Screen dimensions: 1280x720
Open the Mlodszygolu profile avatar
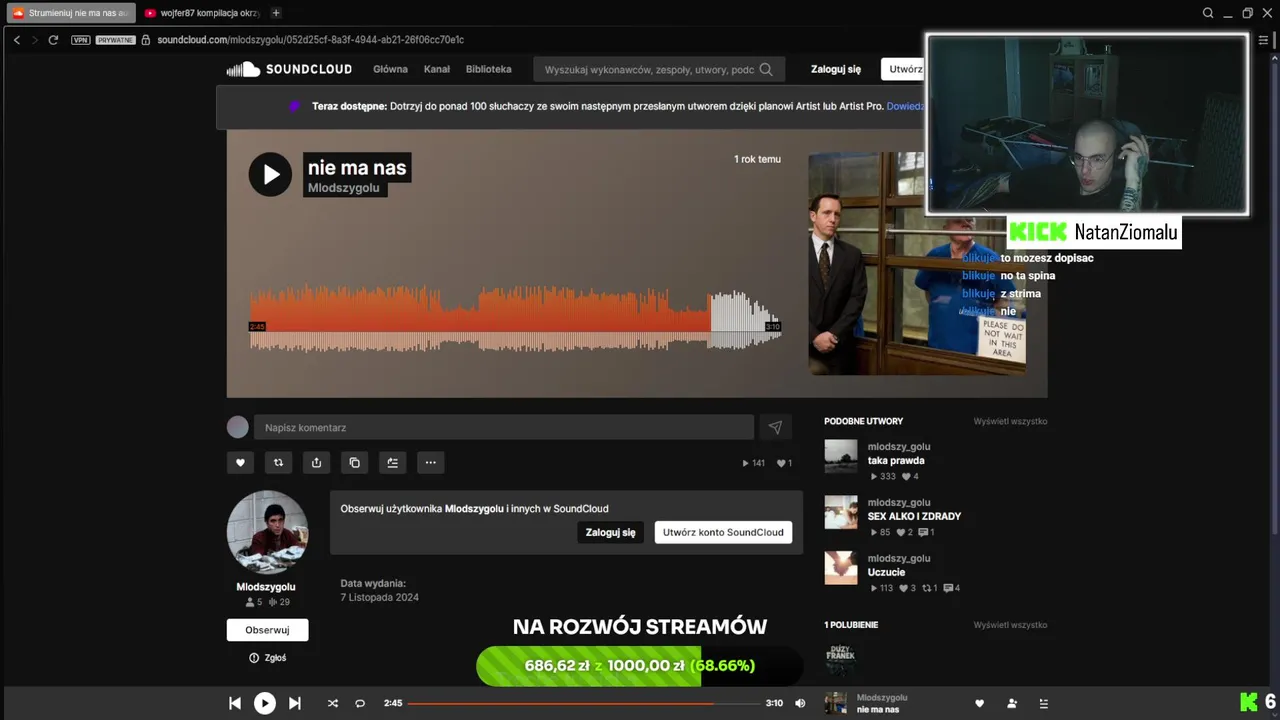(x=267, y=531)
